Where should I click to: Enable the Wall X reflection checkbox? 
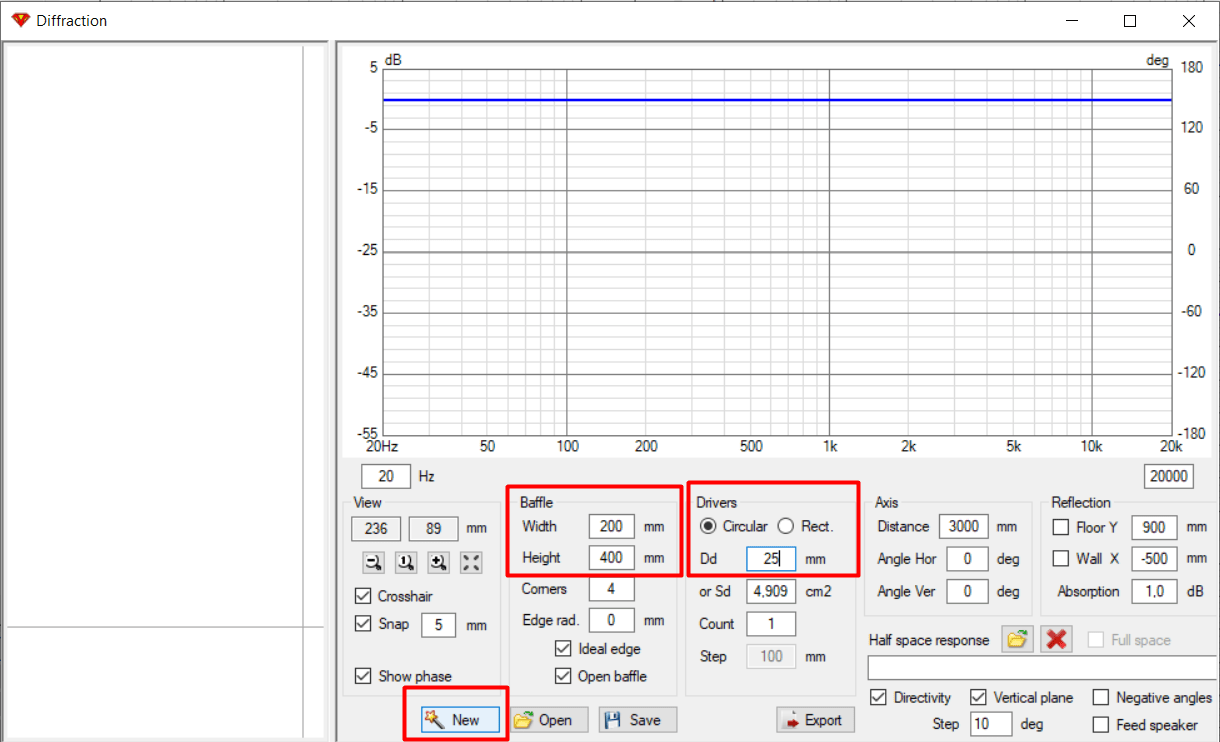(x=1061, y=559)
